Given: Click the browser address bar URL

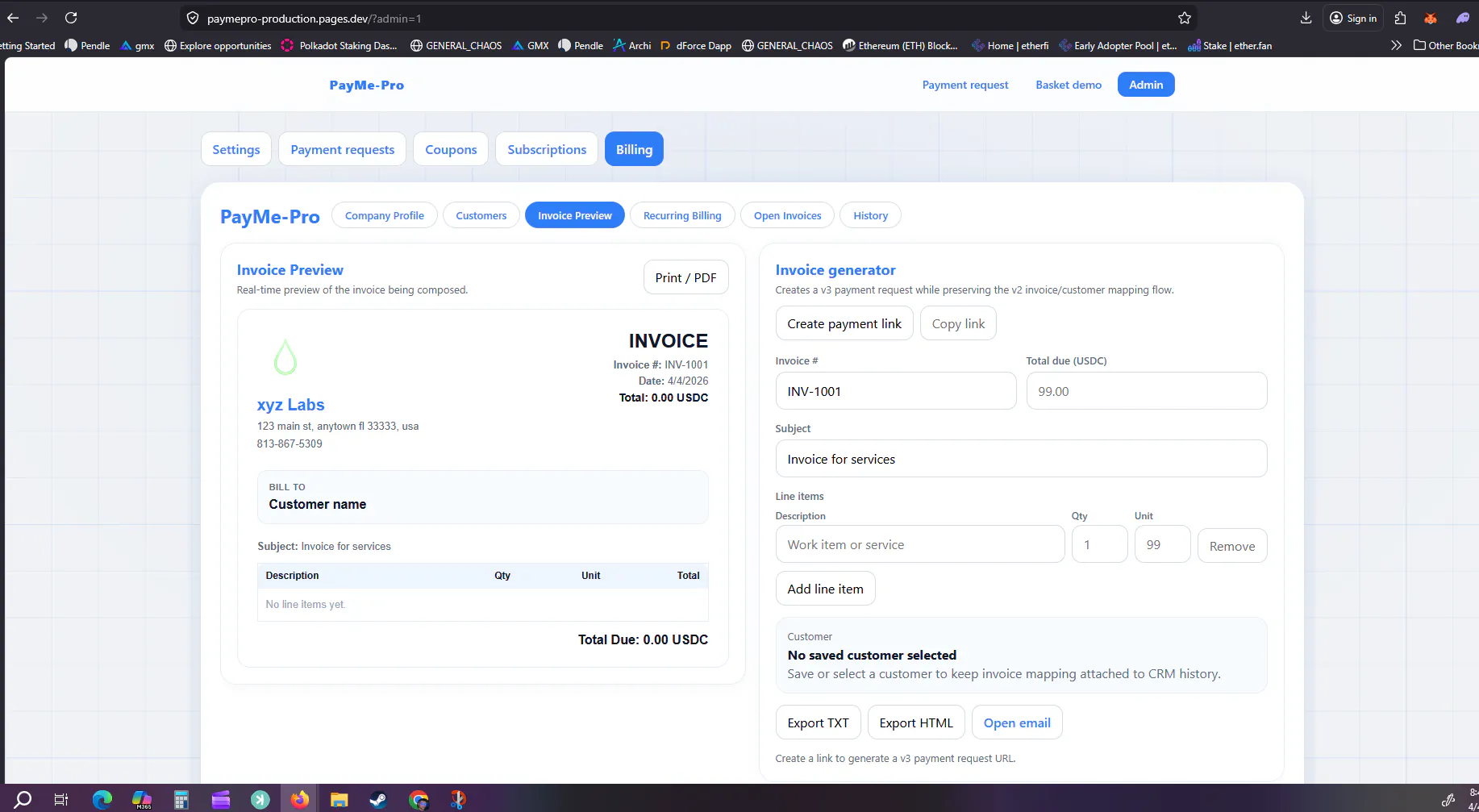Looking at the screenshot, I should coord(314,19).
